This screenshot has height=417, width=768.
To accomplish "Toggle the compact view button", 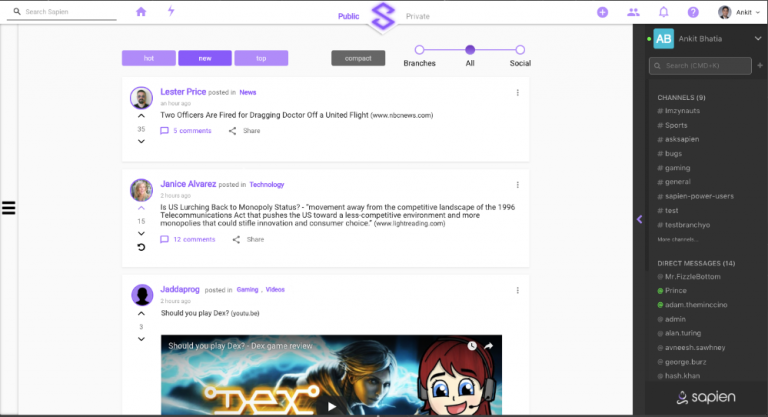I will (358, 58).
